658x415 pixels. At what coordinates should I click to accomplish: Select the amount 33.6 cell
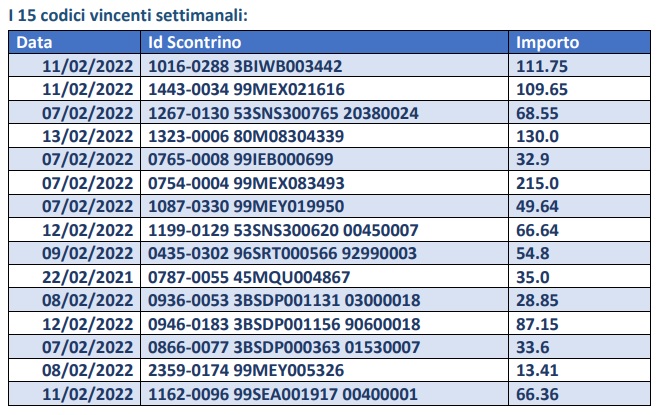click(532, 347)
